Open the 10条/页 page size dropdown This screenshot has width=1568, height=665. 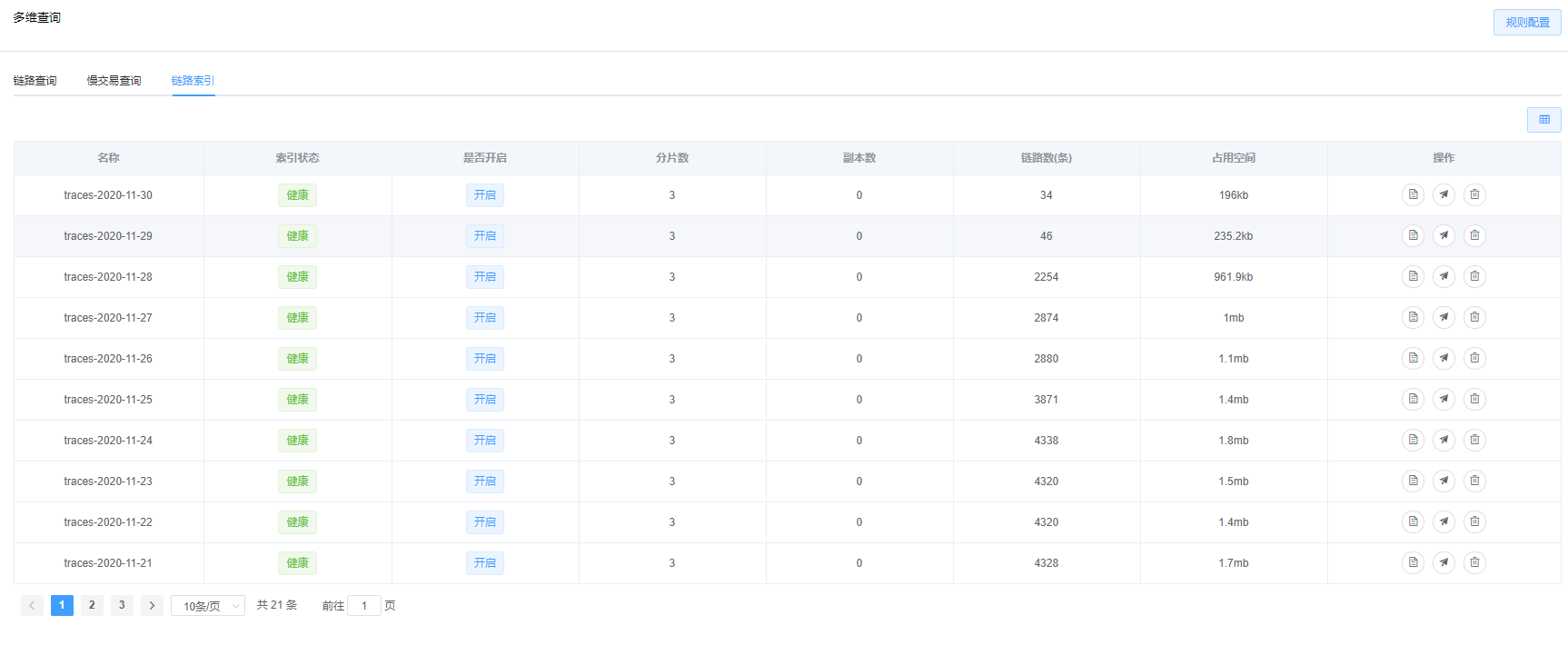(x=208, y=606)
